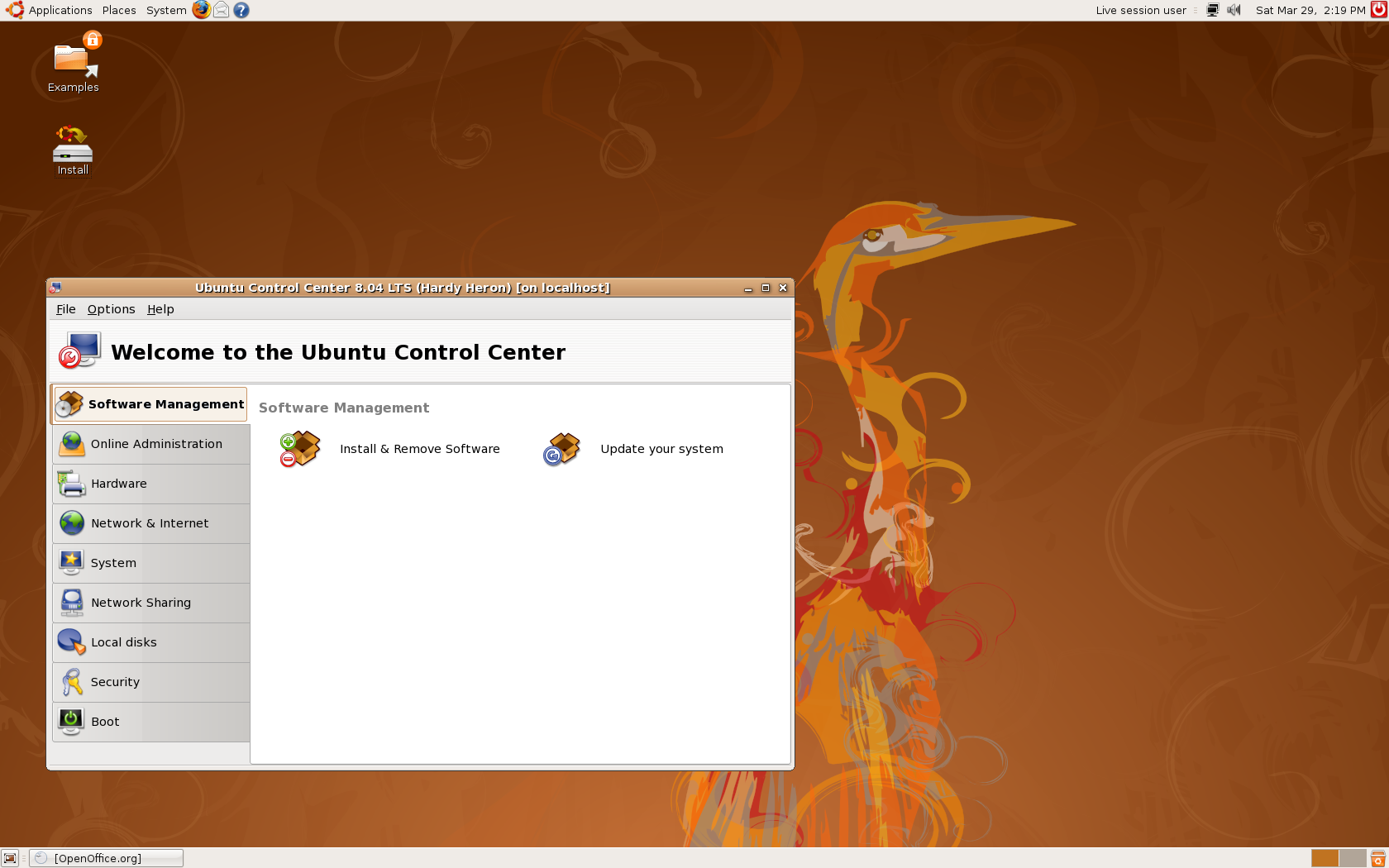
Task: Click the power/logout button in top panel
Action: [x=1379, y=10]
